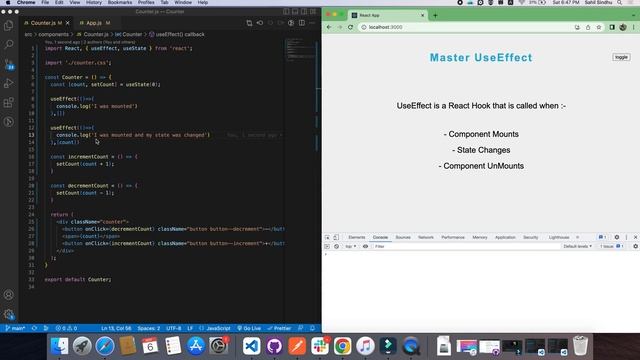The height and width of the screenshot is (360, 640).
Task: Open the Explorer view in VS Code activity bar
Action: point(9,26)
